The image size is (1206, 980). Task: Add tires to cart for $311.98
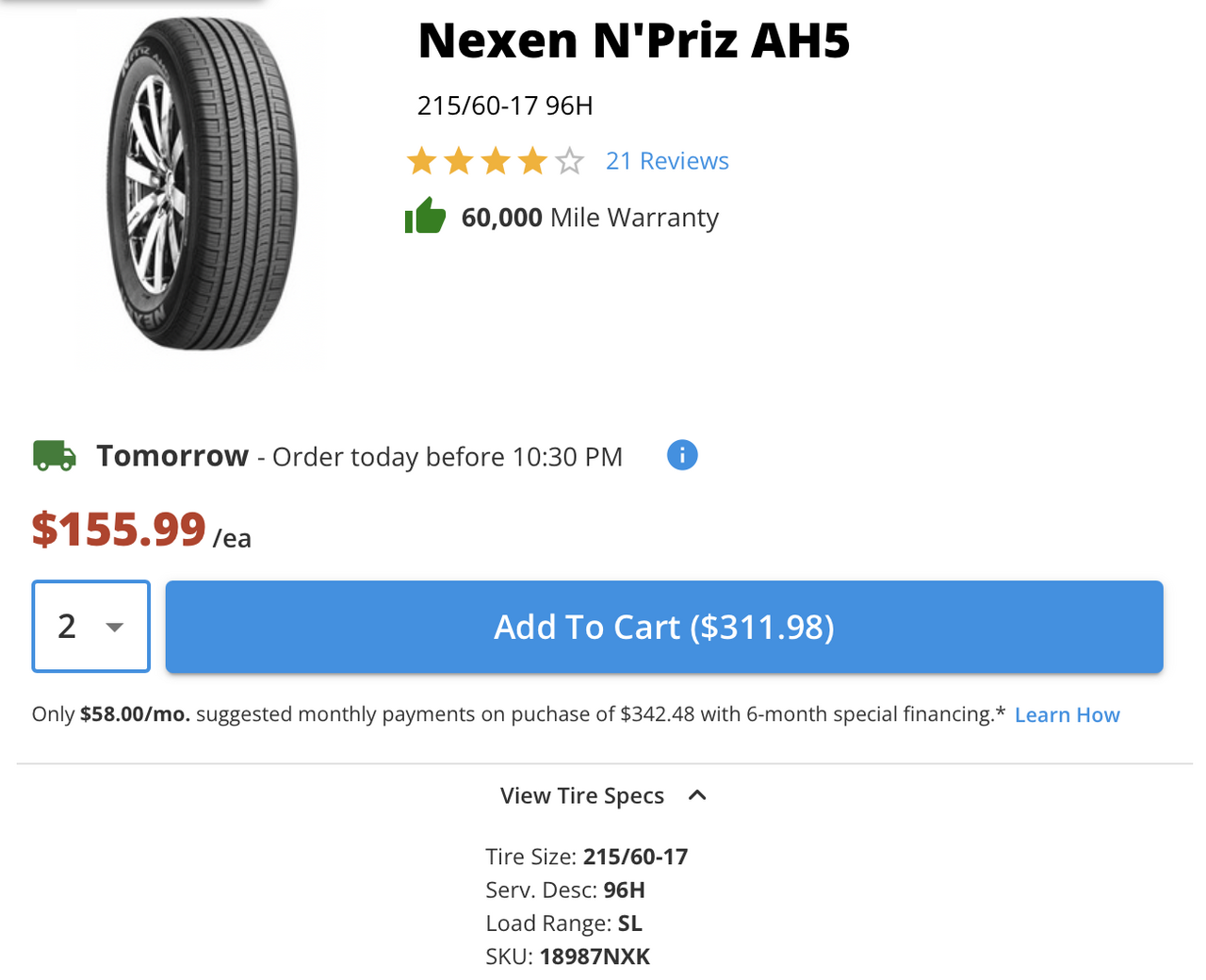tap(664, 627)
